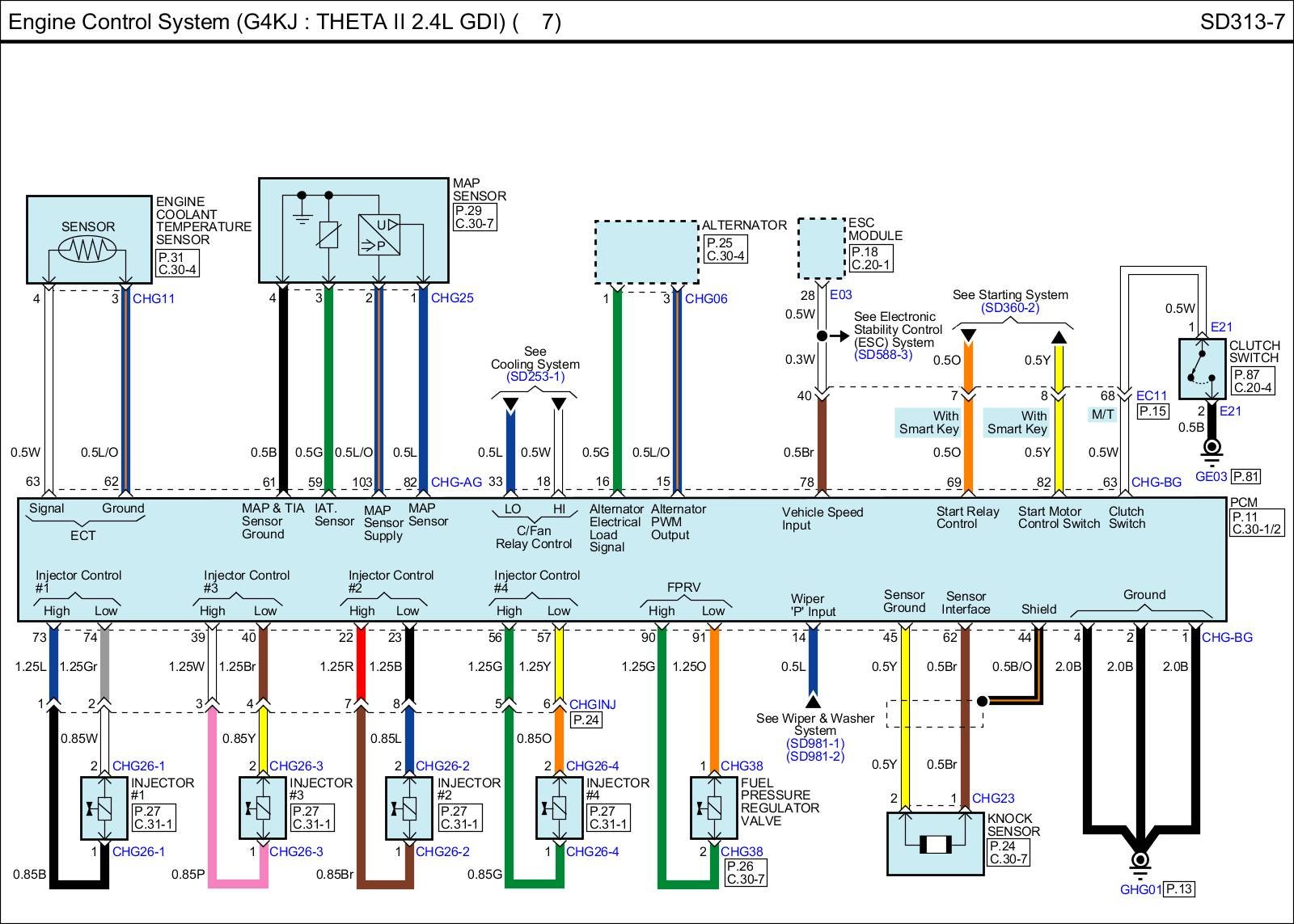Open the SD253-1 cooling system reference
This screenshot has width=1294, height=924.
535,377
